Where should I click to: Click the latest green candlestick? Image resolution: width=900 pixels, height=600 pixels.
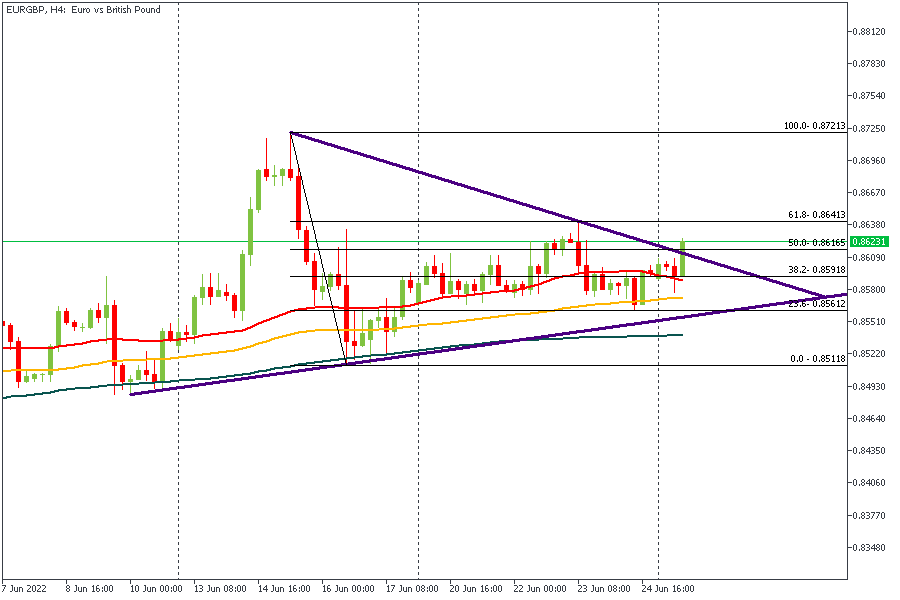coord(683,258)
